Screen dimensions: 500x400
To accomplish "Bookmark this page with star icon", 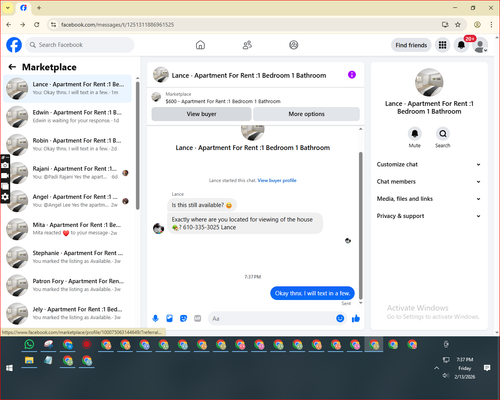I will 458,25.
